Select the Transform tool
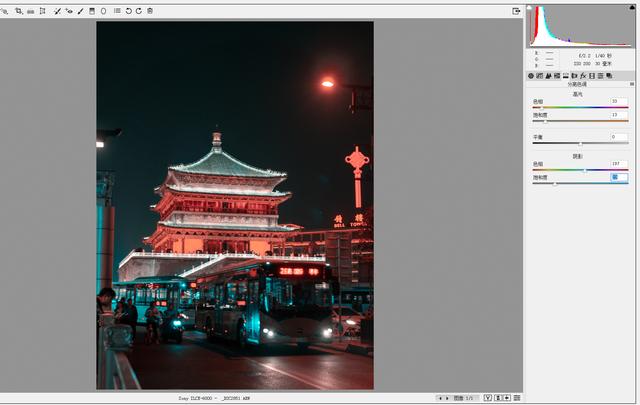Screen dimensions: 640x405 [x=42, y=11]
